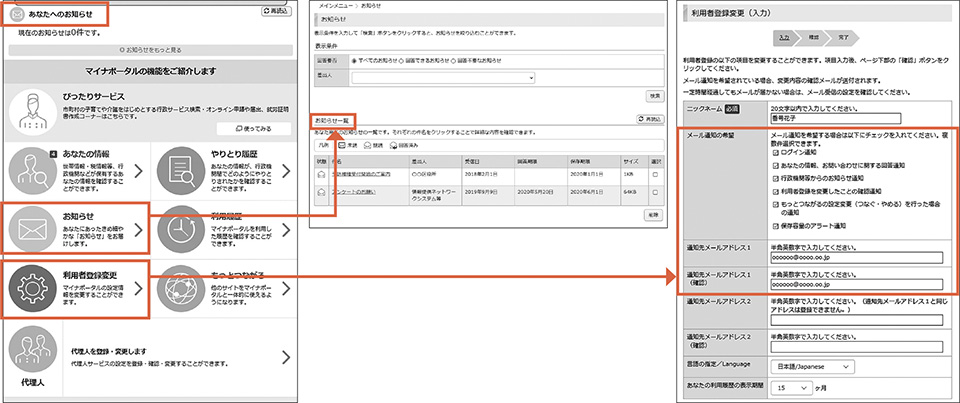The image size is (960, 403).
Task: Toggle もっとつながるの設定変更 notification checkbox
Action: [776, 203]
